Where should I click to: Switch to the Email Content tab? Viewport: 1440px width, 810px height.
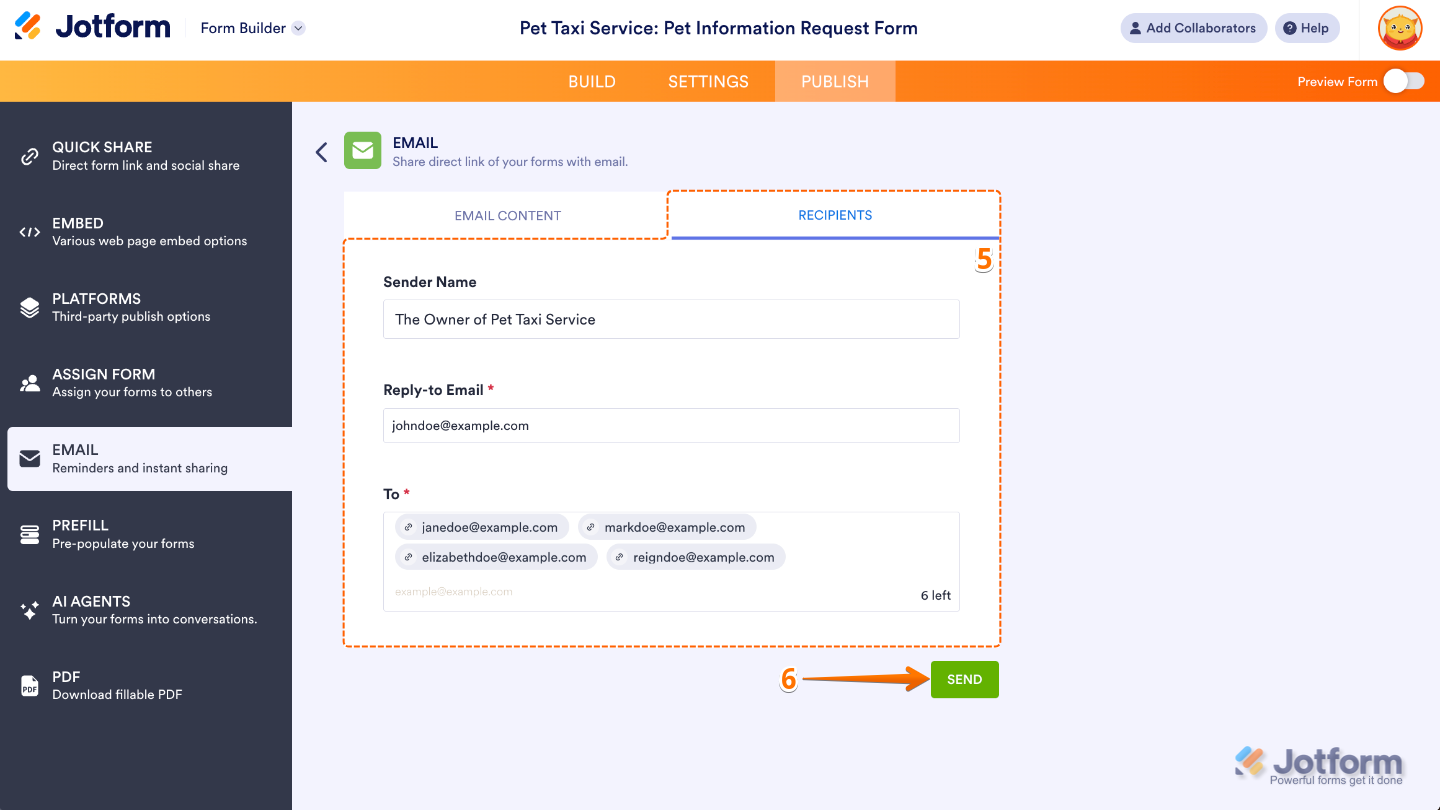pos(507,215)
